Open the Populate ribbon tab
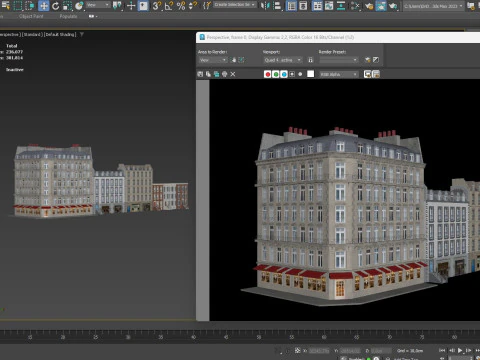 68,16
